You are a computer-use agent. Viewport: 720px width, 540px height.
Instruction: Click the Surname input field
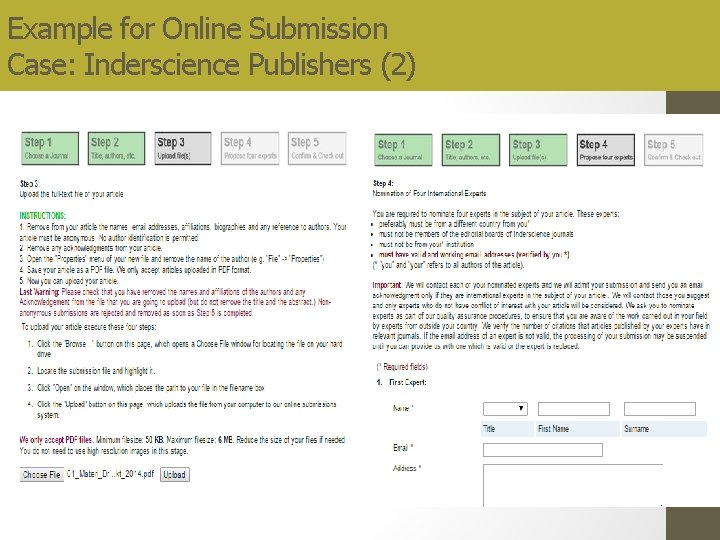660,409
